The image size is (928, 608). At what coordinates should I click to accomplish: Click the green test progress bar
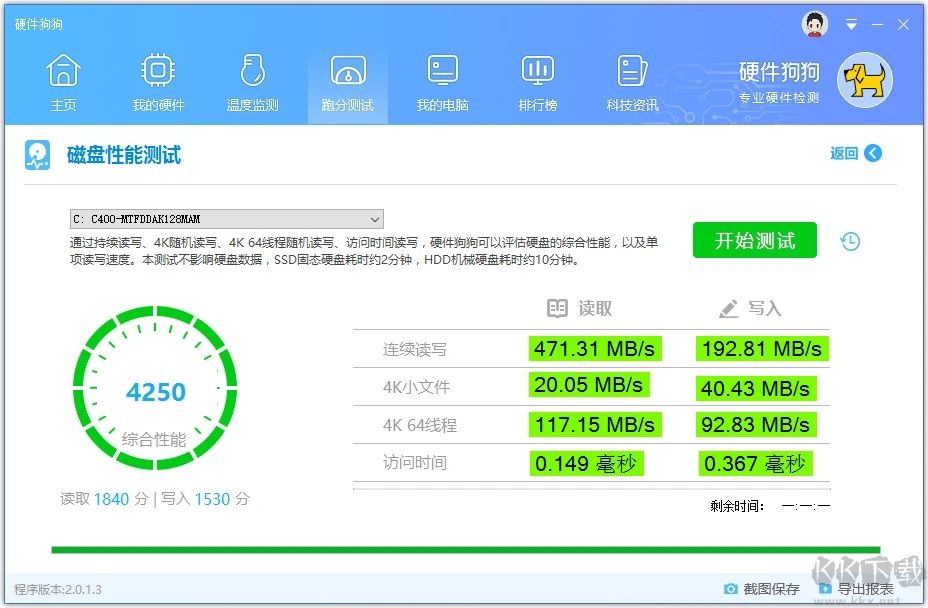tap(465, 549)
